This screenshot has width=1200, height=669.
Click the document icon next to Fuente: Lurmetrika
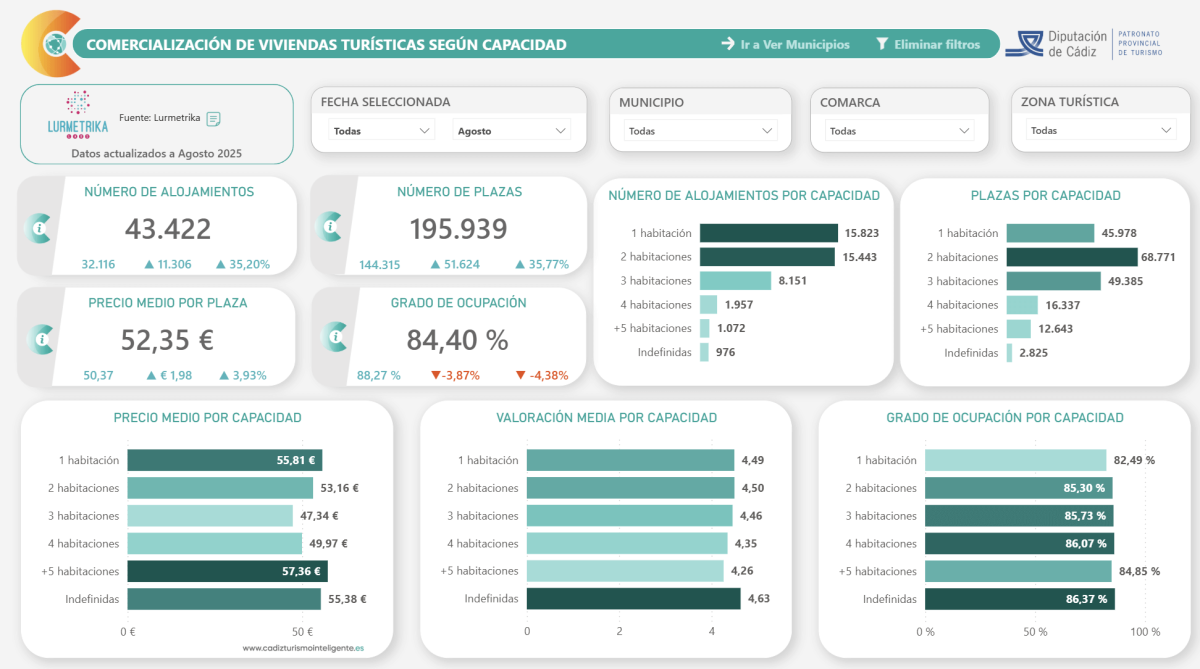click(212, 117)
